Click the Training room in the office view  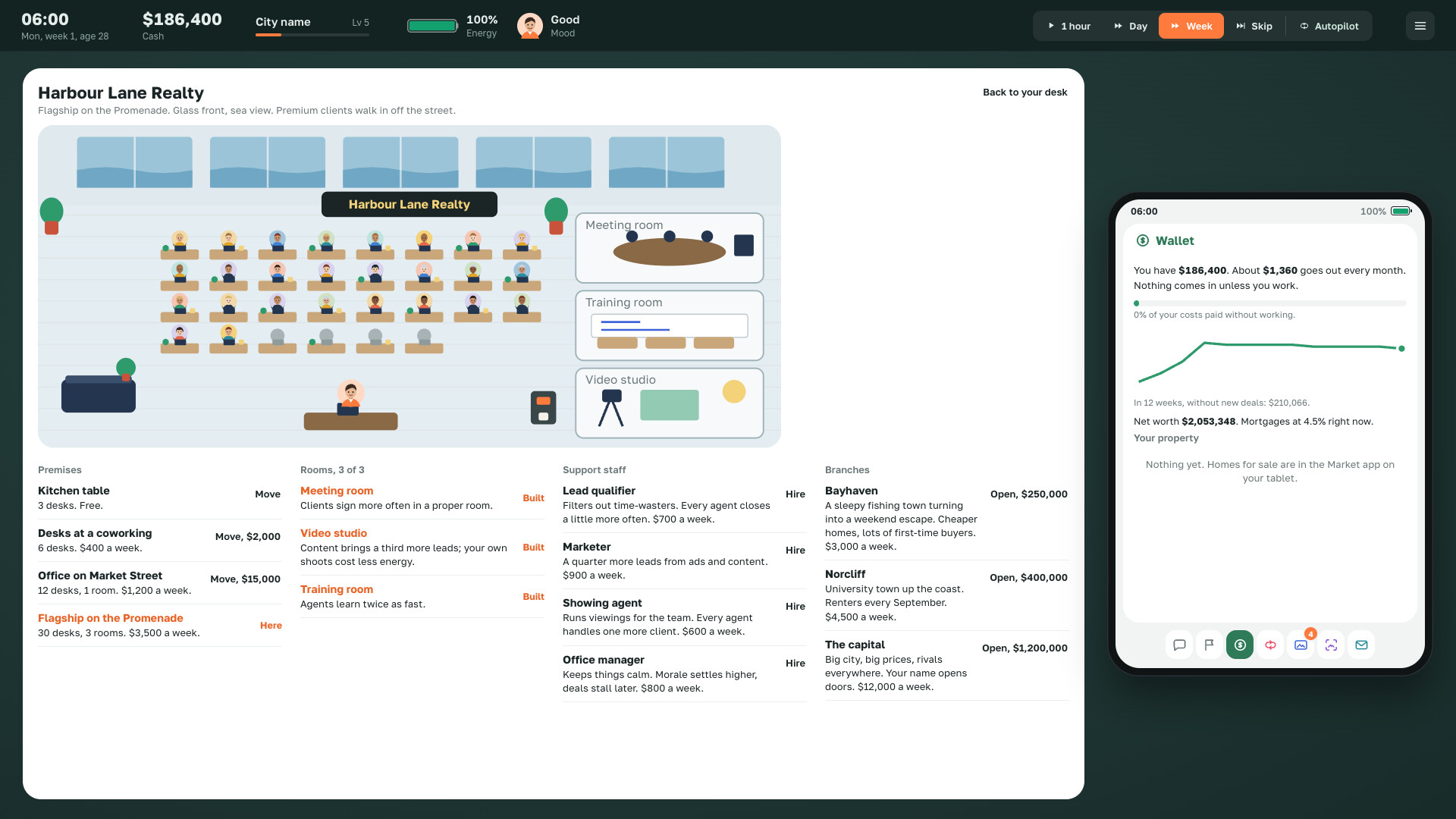tap(670, 325)
